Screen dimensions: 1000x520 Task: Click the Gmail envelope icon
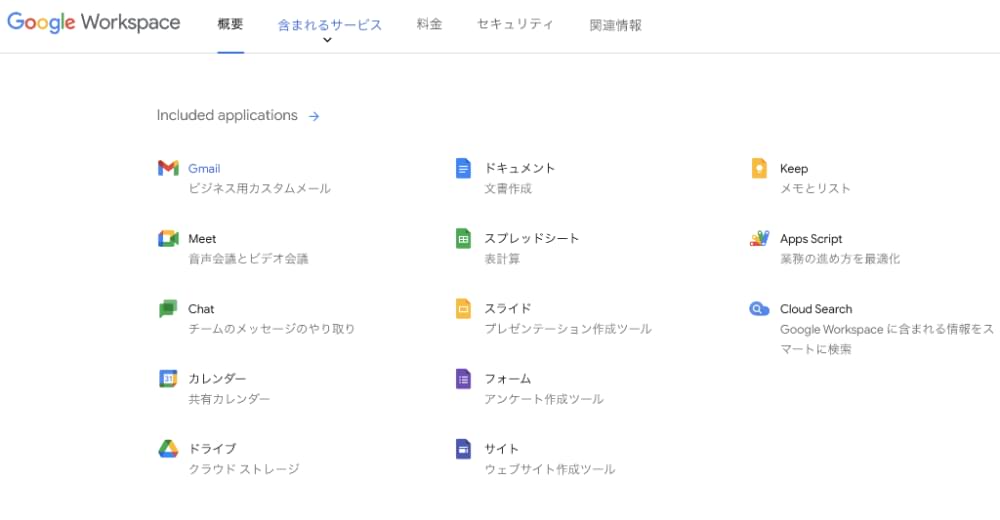(167, 168)
